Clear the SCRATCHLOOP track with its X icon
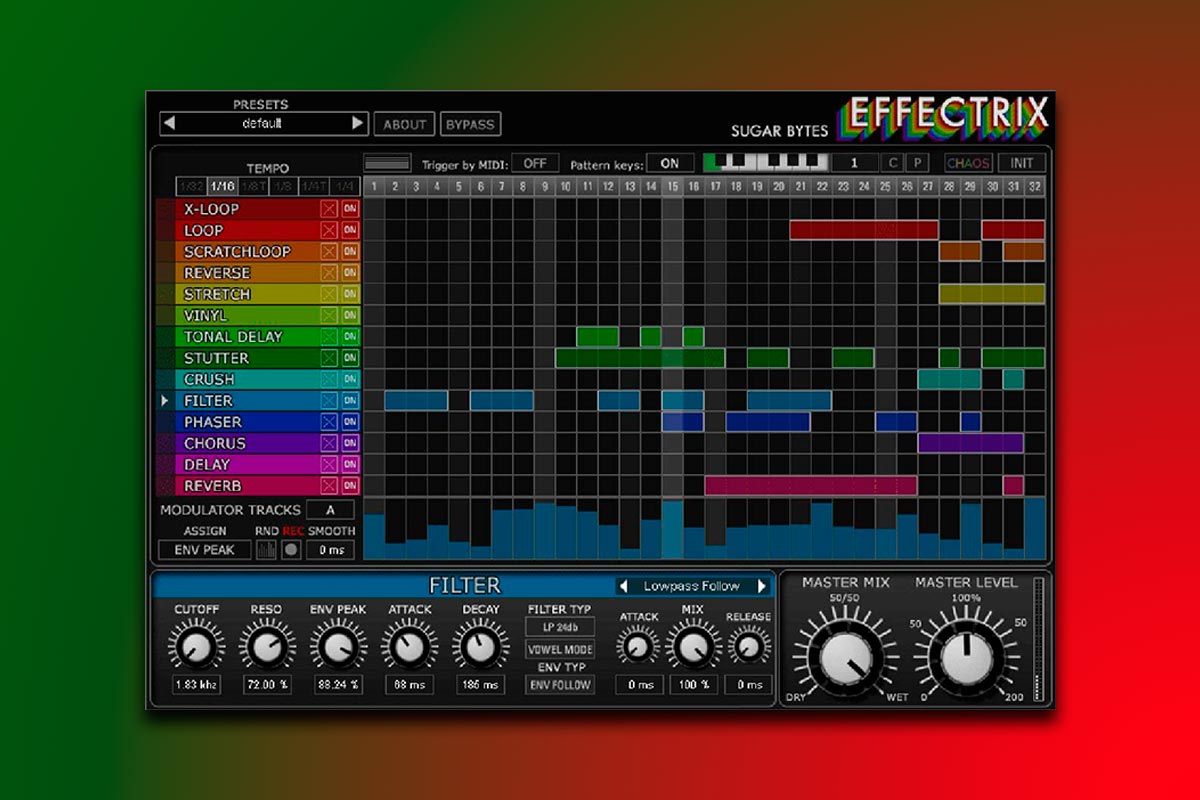Screen dimensions: 1200x800 point(329,252)
